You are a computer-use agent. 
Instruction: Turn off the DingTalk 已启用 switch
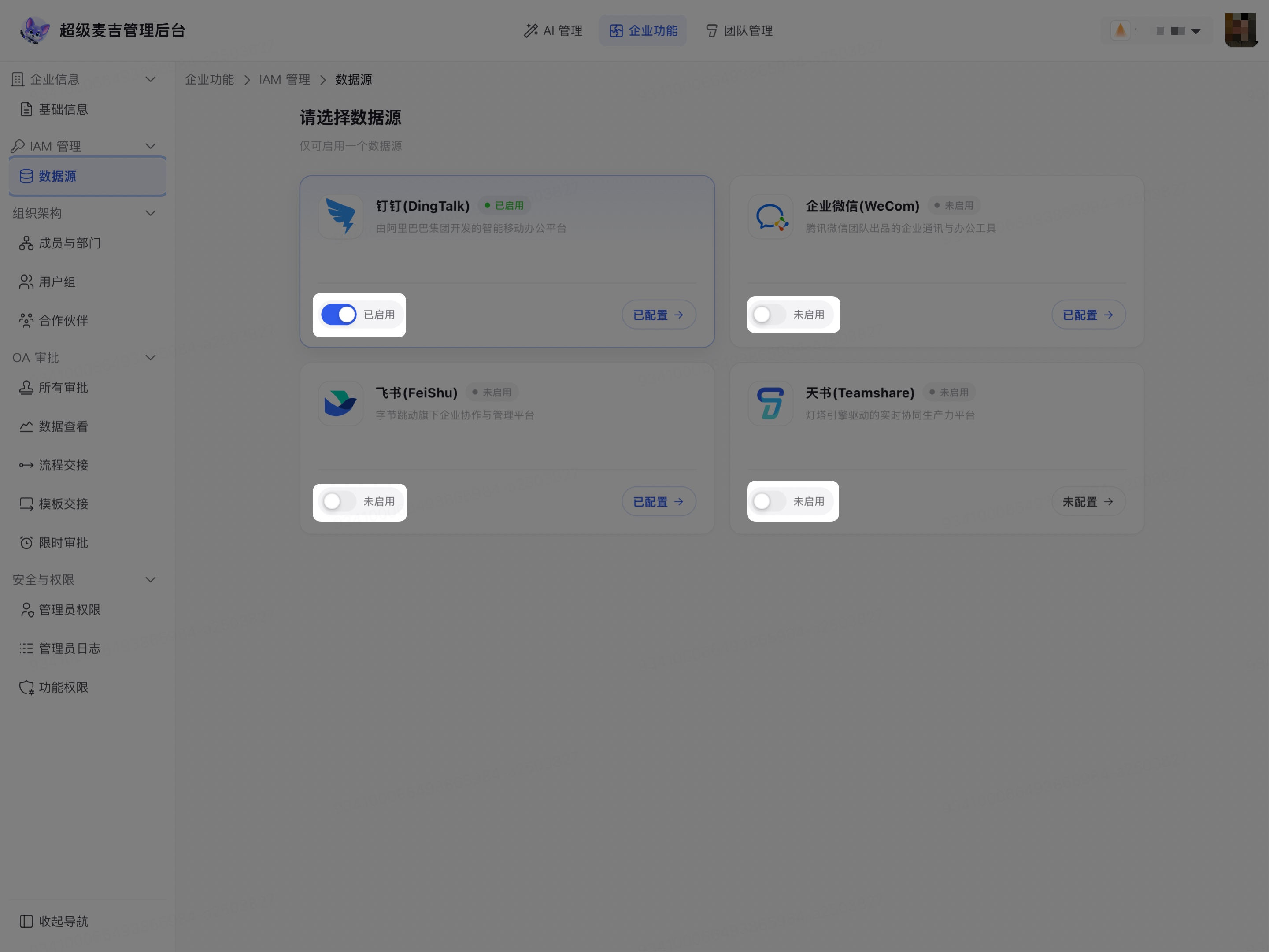(338, 315)
